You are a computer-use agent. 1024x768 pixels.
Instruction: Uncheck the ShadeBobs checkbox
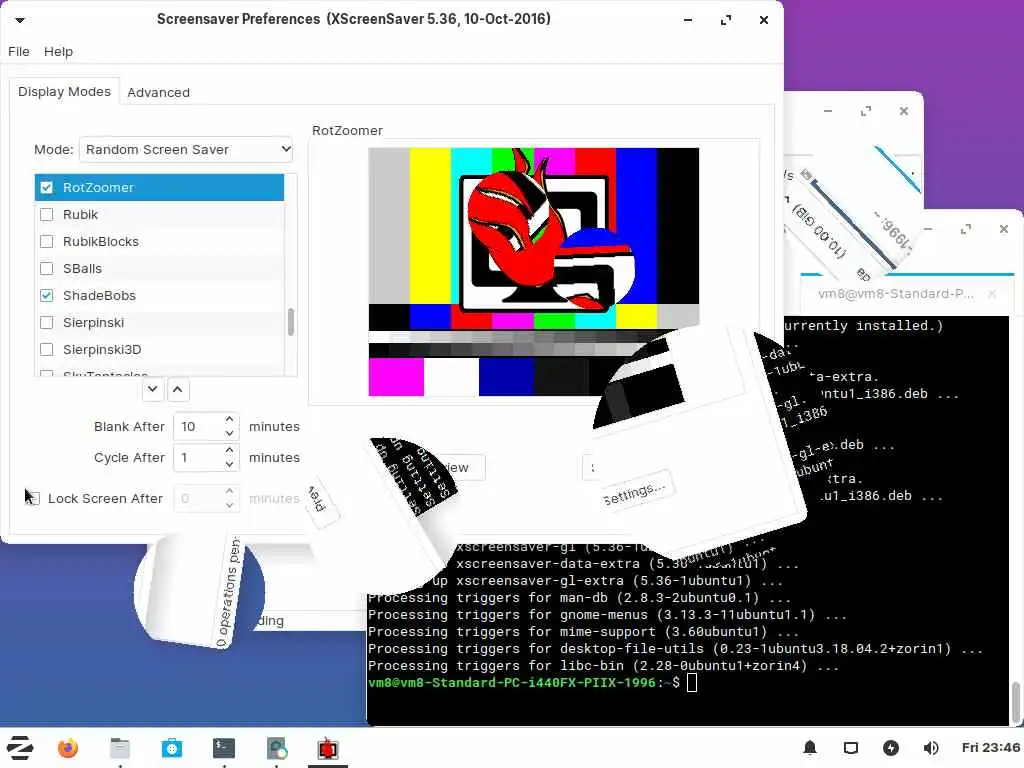pyautogui.click(x=46, y=295)
